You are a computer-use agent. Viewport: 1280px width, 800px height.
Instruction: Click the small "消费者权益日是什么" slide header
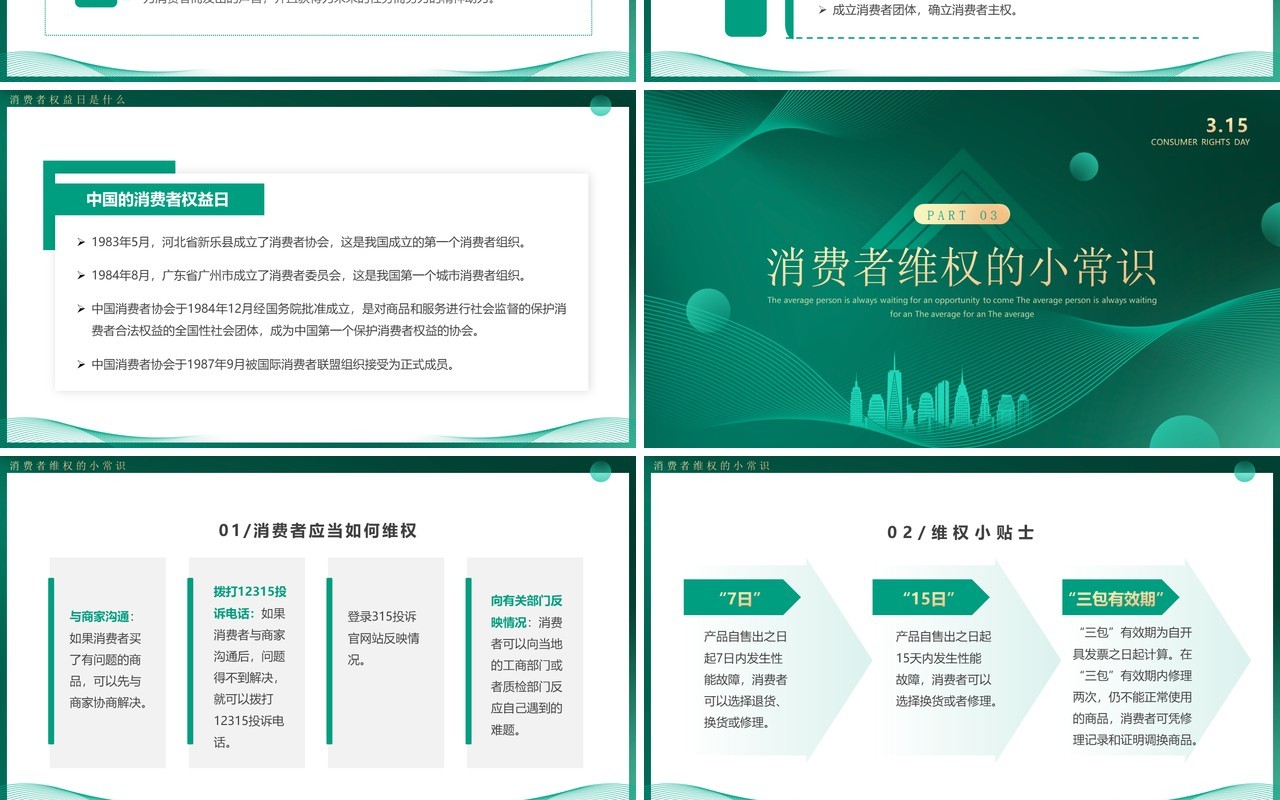tap(68, 100)
